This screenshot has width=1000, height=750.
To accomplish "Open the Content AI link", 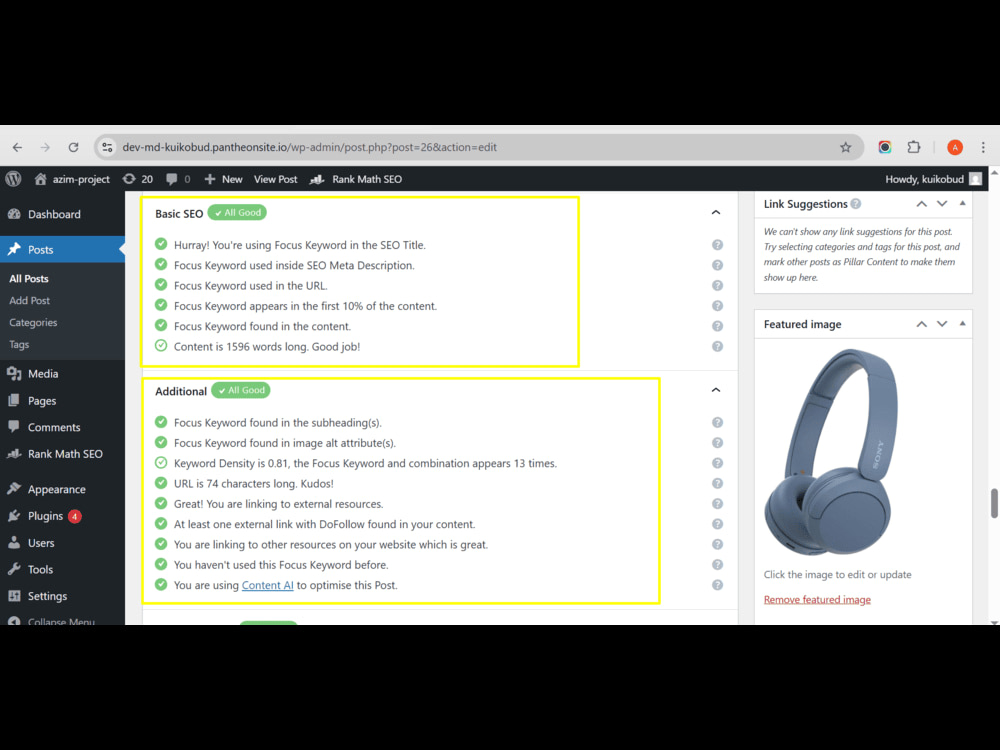I will [x=267, y=585].
